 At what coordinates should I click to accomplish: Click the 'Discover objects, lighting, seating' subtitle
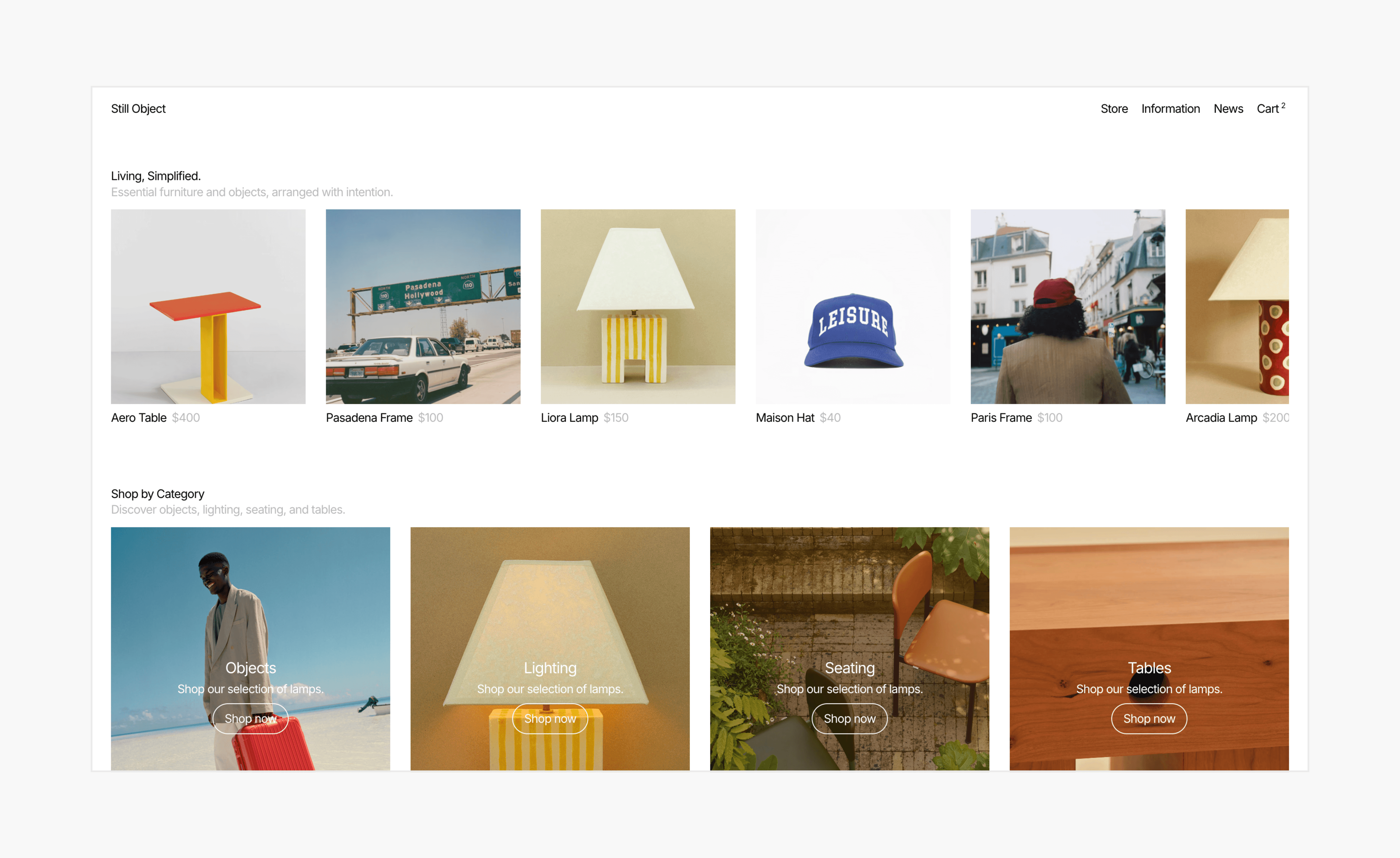(228, 510)
